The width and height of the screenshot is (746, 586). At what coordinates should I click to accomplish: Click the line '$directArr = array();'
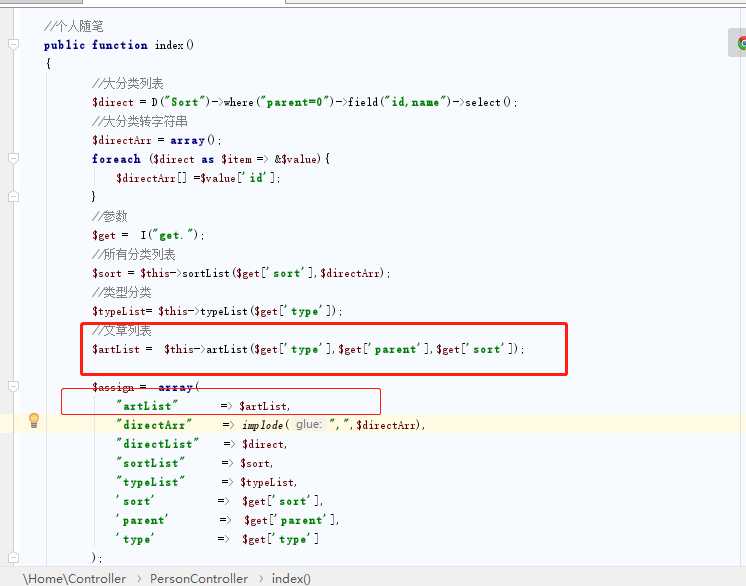157,140
